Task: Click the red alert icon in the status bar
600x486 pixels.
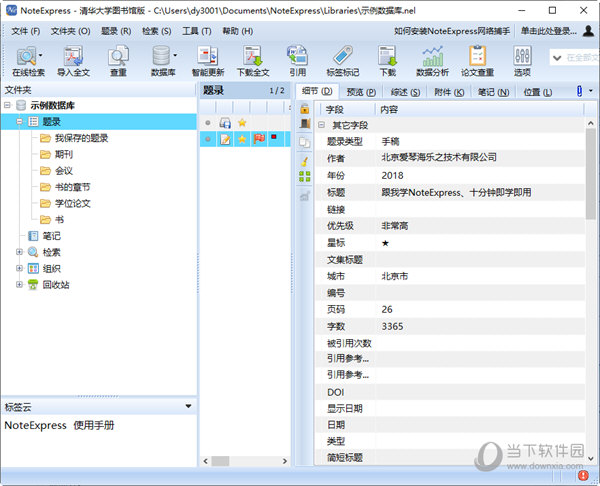Action: [583, 475]
